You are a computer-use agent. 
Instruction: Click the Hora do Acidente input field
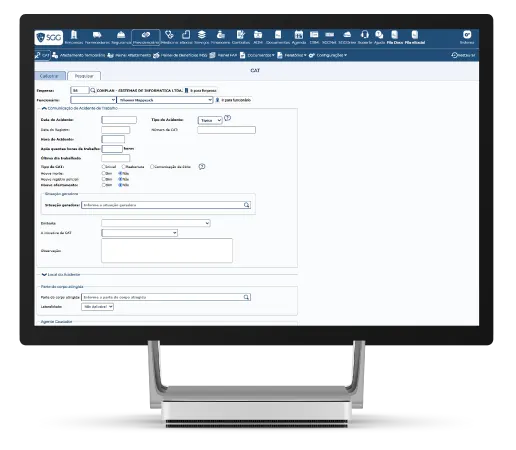pos(113,139)
